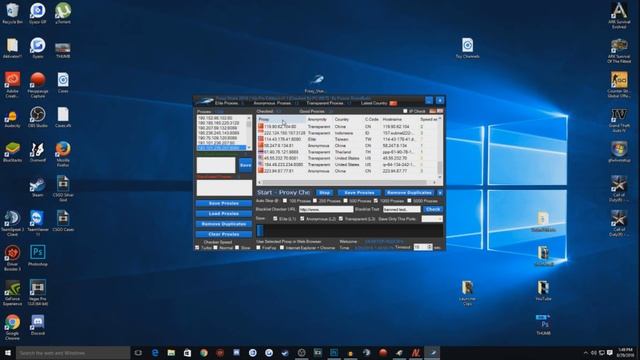Tick the 500 Proxies auto clear option

[346, 201]
